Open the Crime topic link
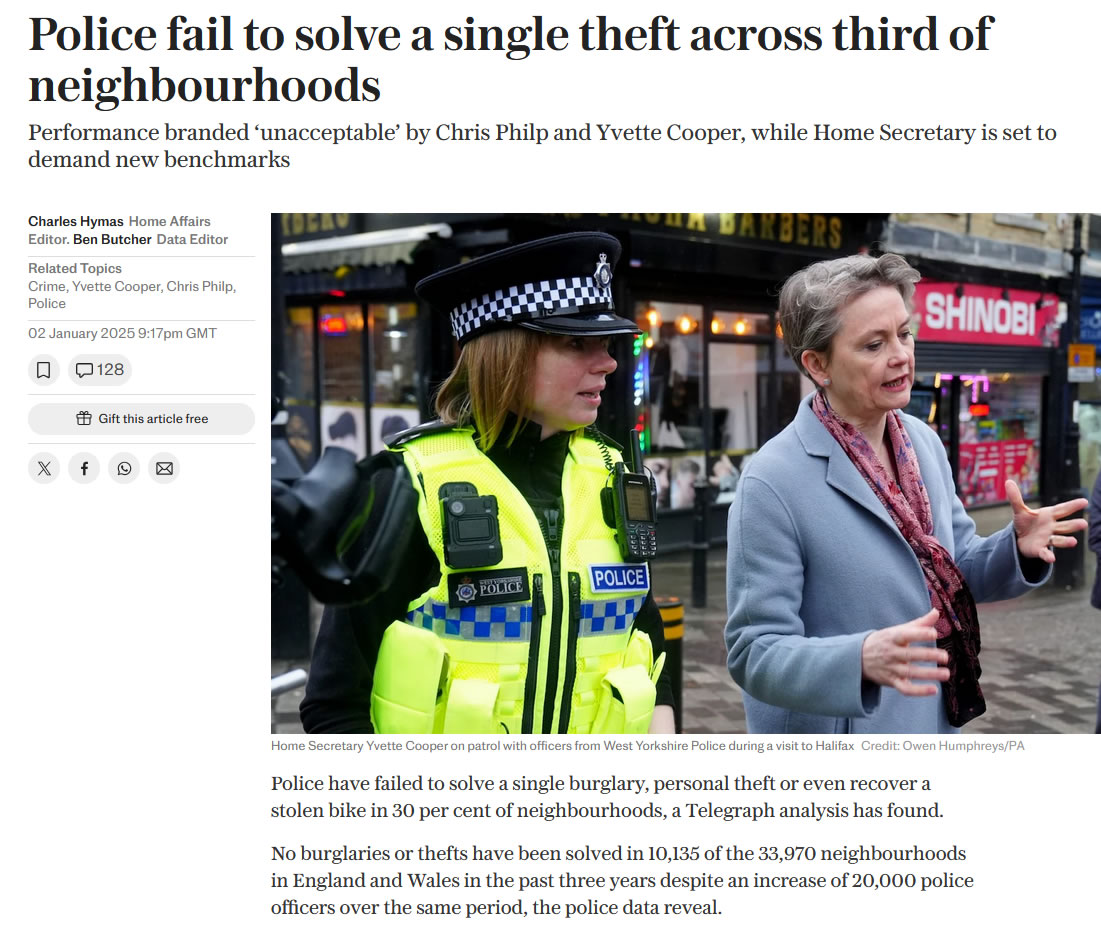The height and width of the screenshot is (932, 1101). click(46, 287)
